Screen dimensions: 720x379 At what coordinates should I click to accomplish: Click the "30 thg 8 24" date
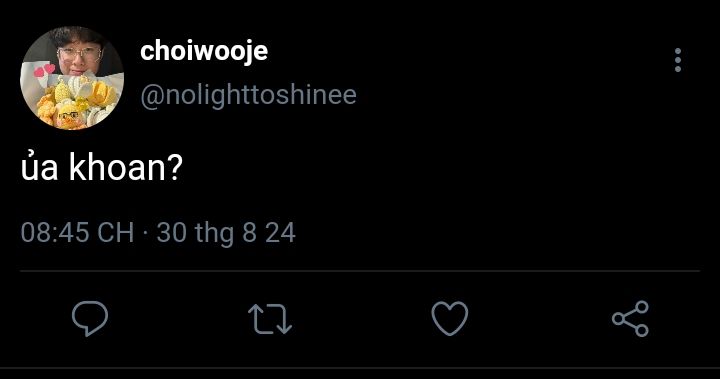coord(226,233)
